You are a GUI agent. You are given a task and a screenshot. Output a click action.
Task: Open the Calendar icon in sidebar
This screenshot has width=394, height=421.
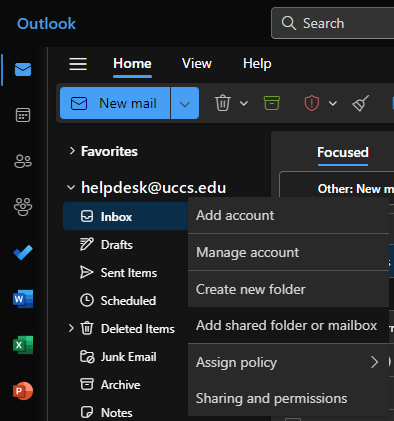point(23,115)
